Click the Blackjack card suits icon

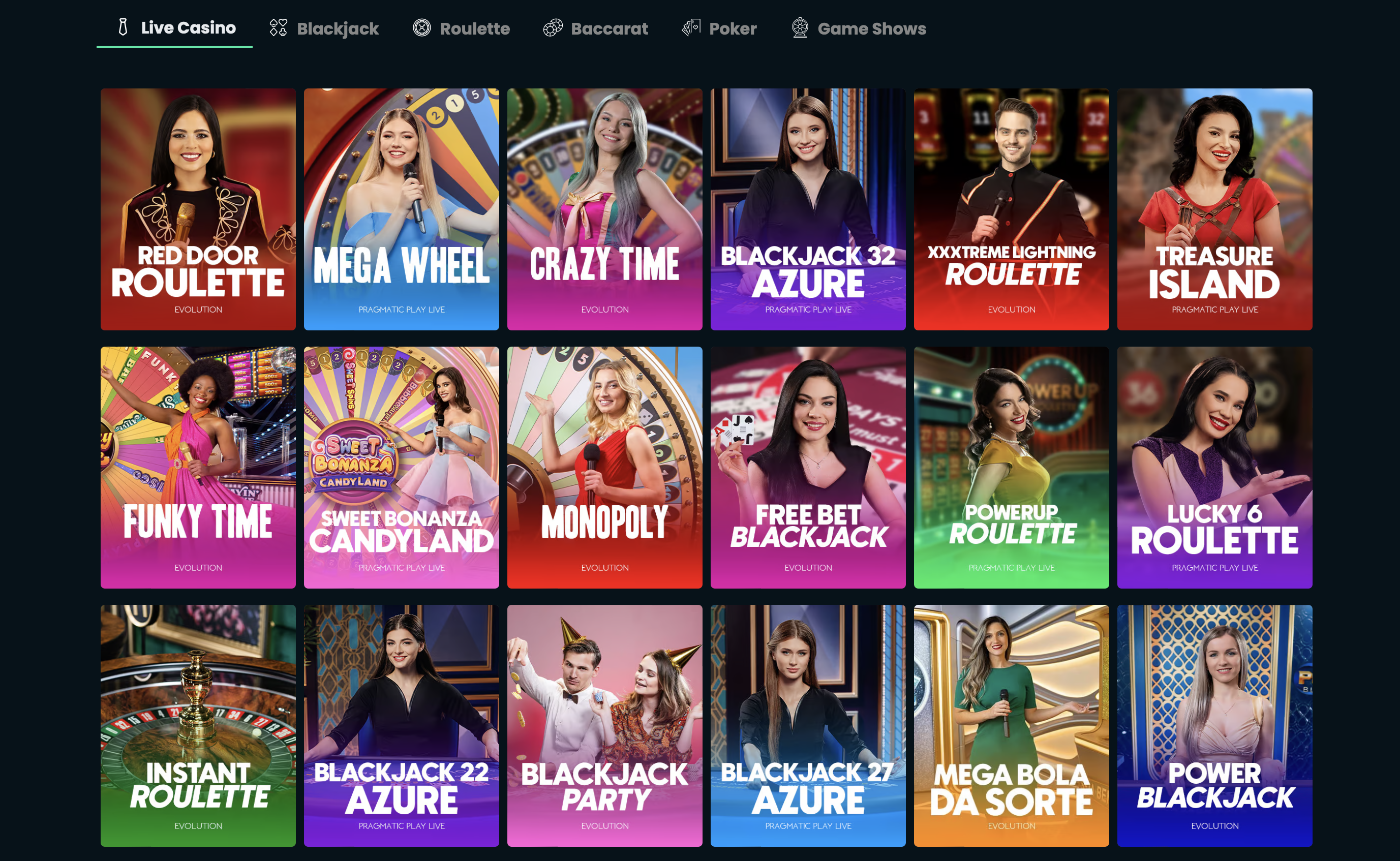pyautogui.click(x=278, y=28)
